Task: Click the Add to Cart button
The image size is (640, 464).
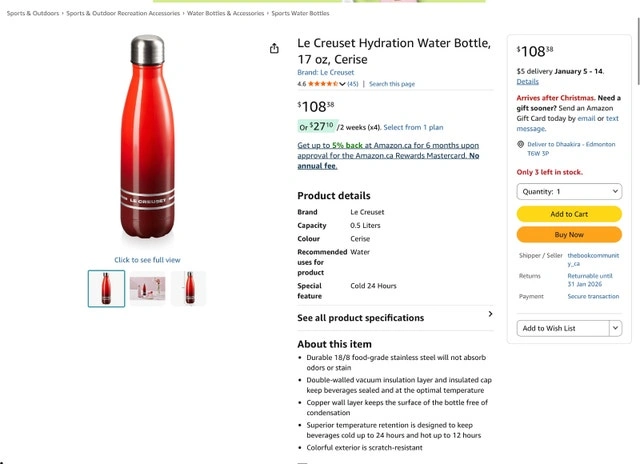Action: coord(569,214)
